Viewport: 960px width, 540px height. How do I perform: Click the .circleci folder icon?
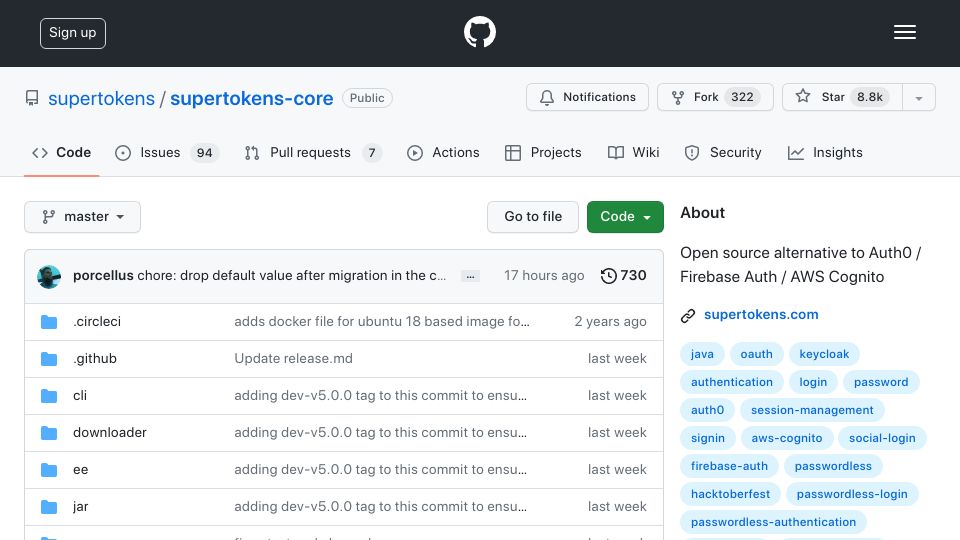pyautogui.click(x=49, y=322)
